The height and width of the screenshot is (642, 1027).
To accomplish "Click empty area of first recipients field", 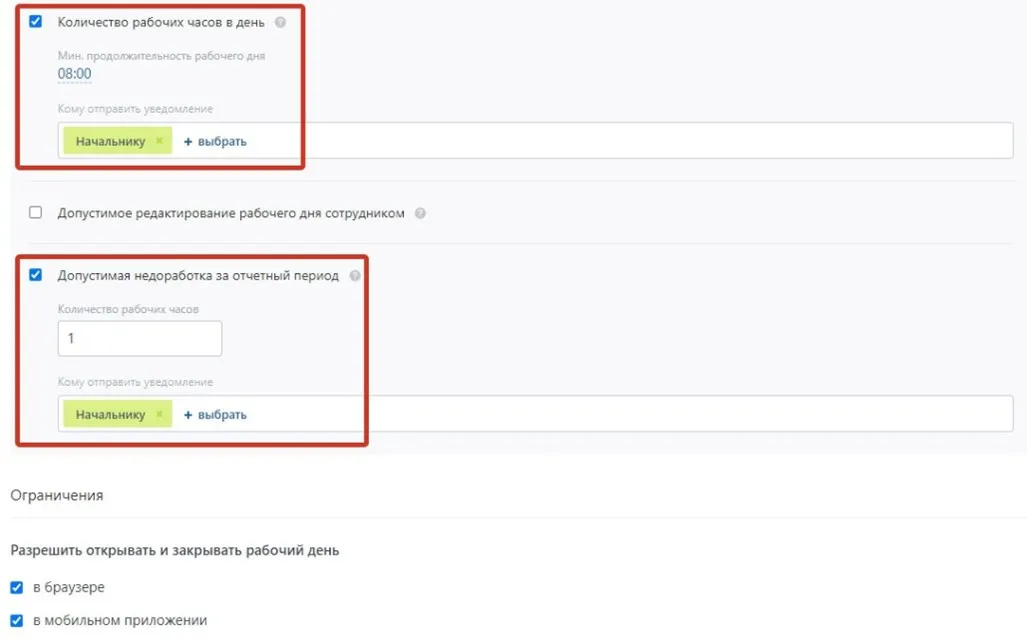I will (629, 140).
